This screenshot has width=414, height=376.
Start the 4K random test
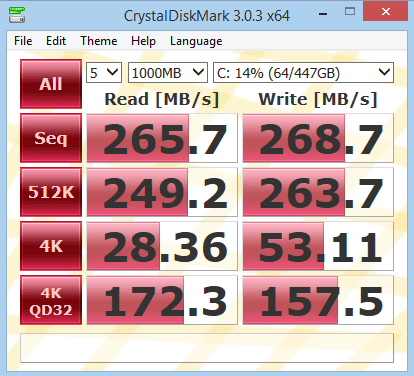[x=51, y=246]
